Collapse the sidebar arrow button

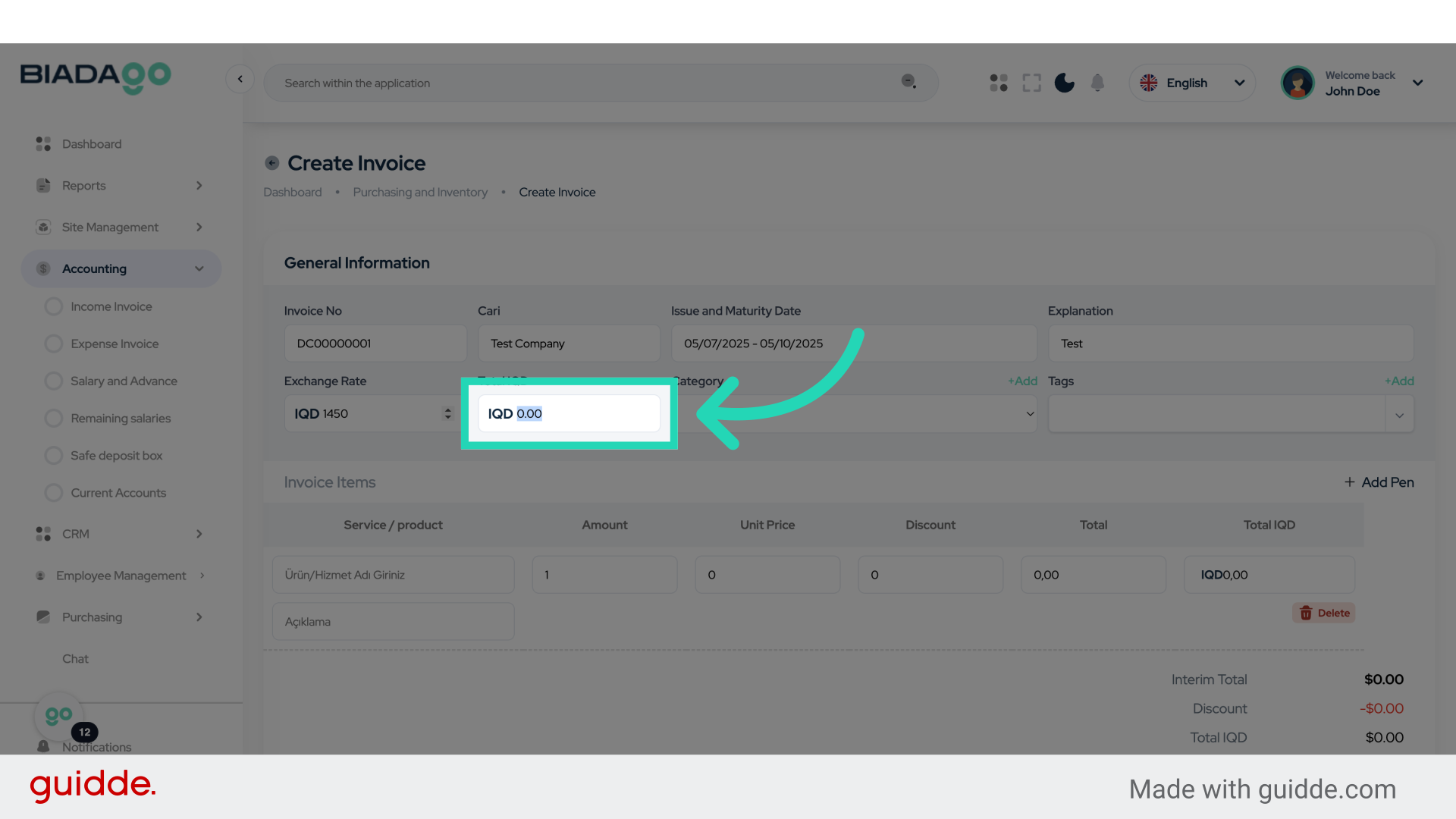240,79
